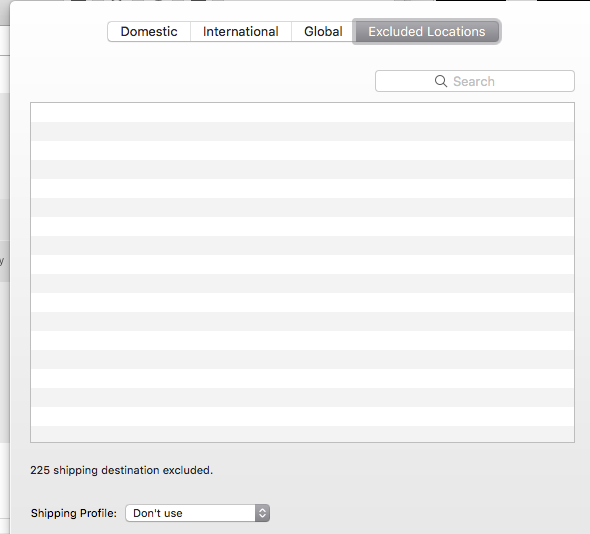The image size is (590, 534).
Task: Click the fifth row of the locations list
Action: [303, 189]
